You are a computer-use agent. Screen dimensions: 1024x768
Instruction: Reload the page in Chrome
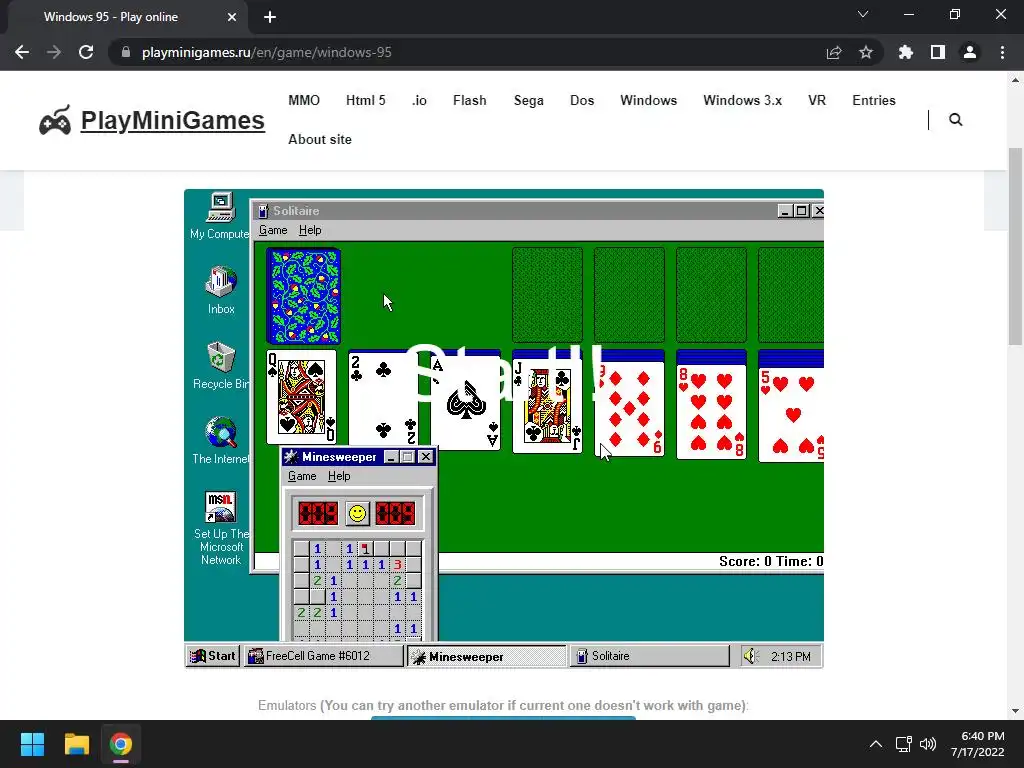86,52
